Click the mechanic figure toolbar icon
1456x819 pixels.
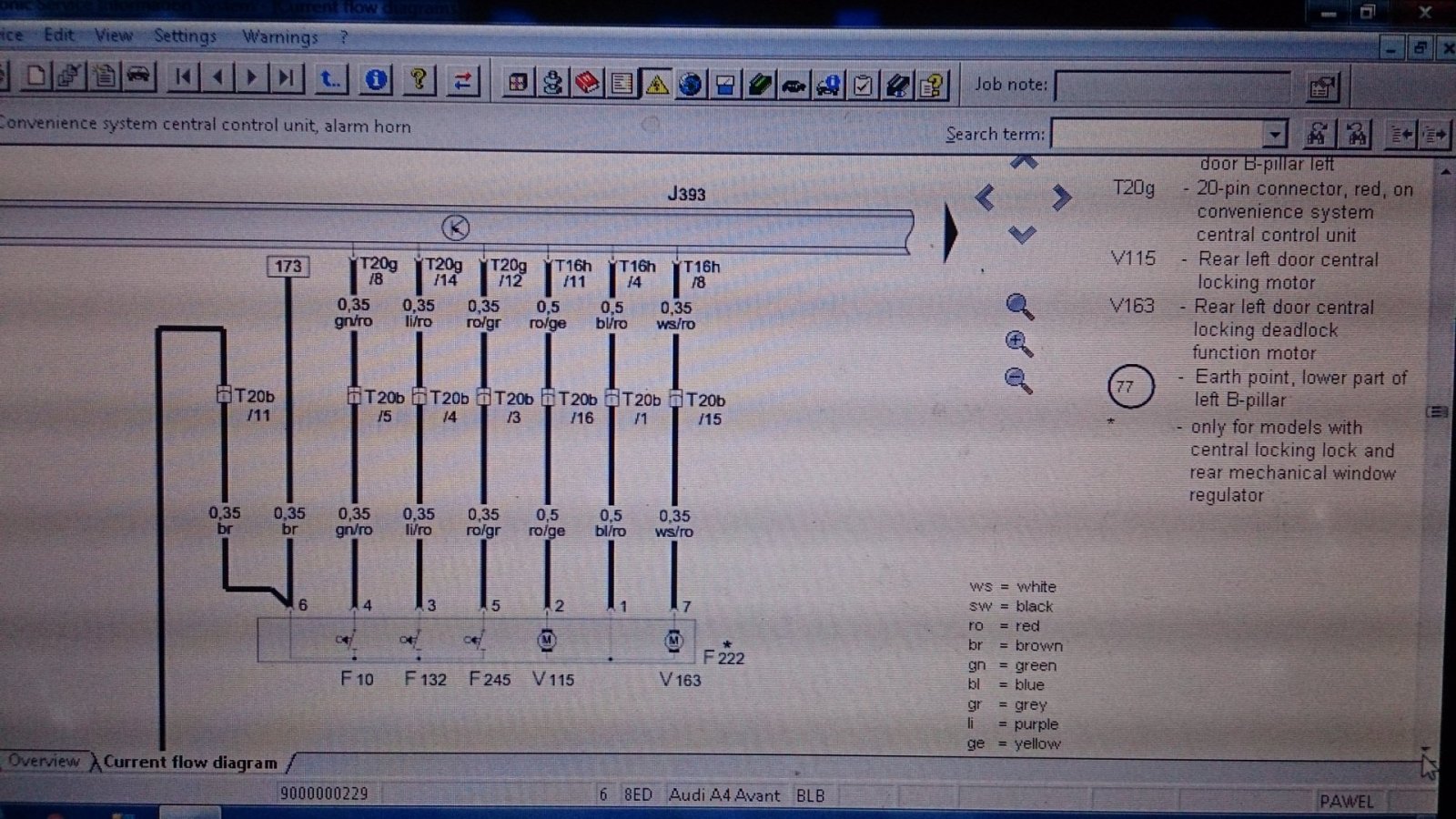tap(552, 84)
